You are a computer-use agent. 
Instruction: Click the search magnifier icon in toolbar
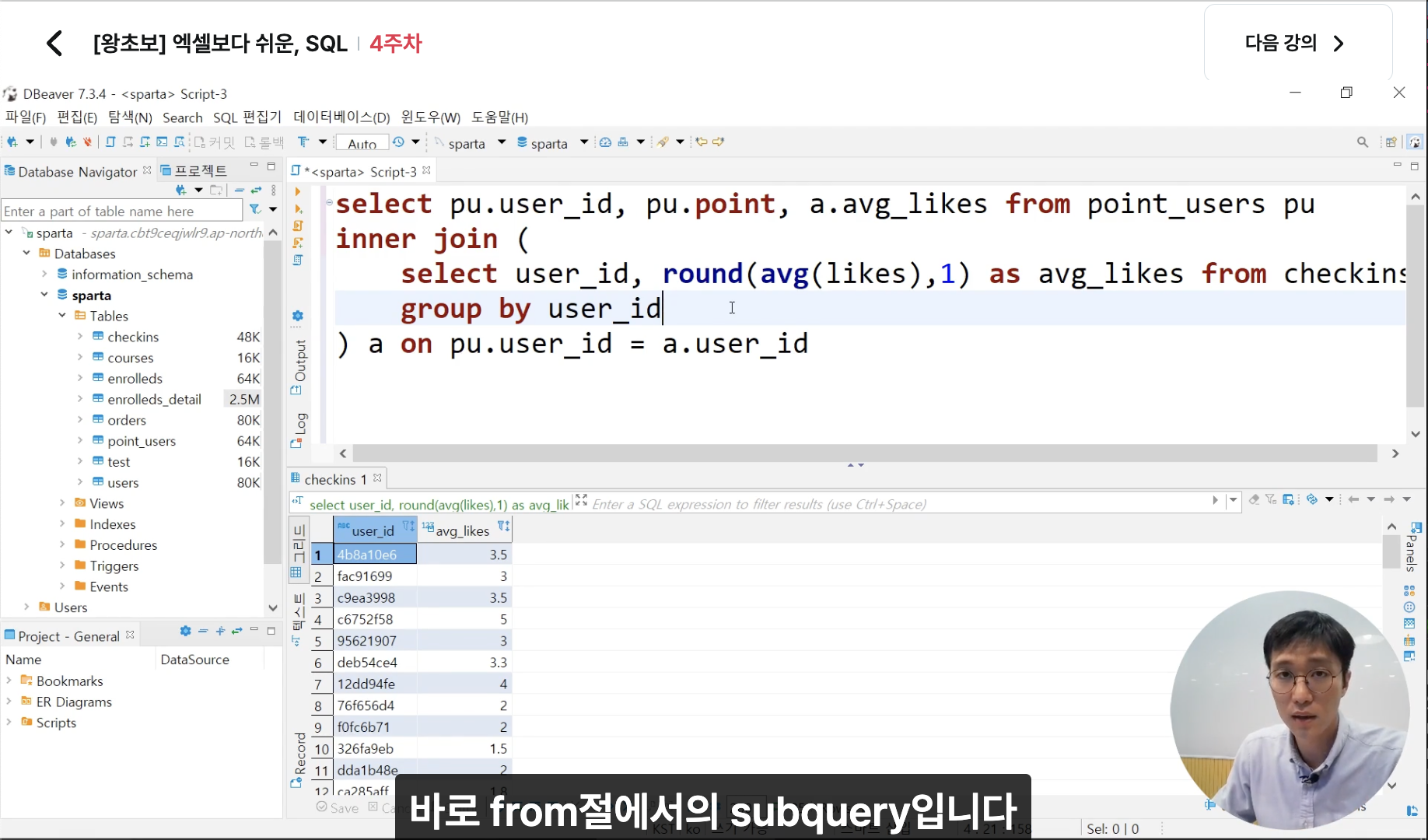pos(1363,142)
